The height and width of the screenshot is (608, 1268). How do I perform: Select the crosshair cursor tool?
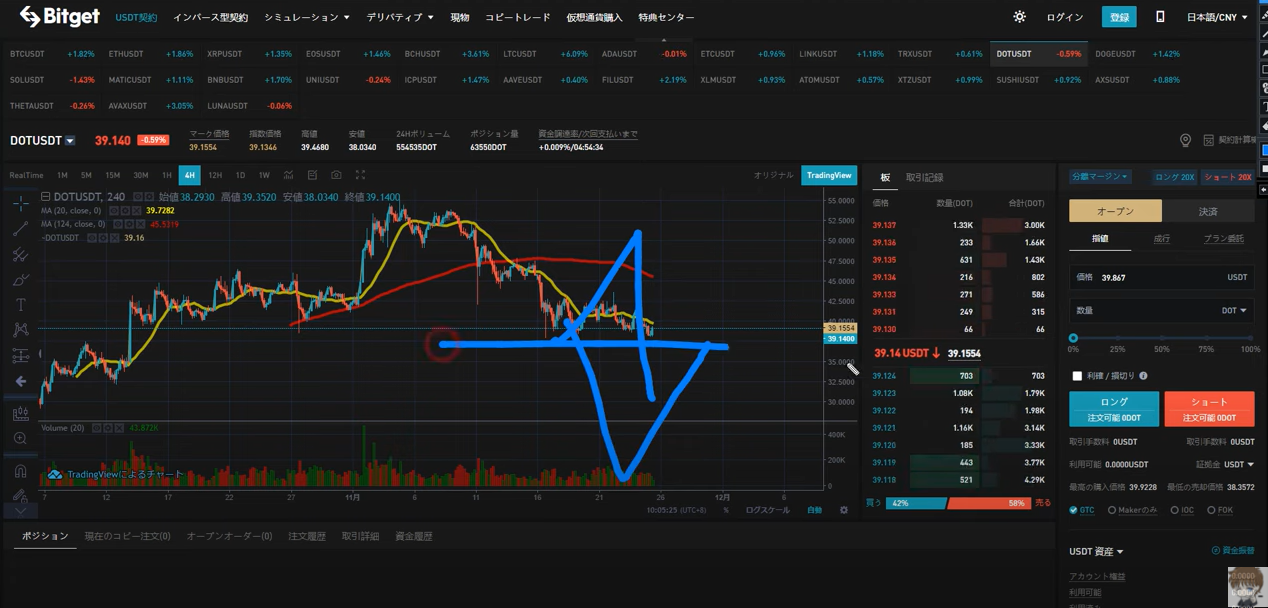tap(20, 204)
